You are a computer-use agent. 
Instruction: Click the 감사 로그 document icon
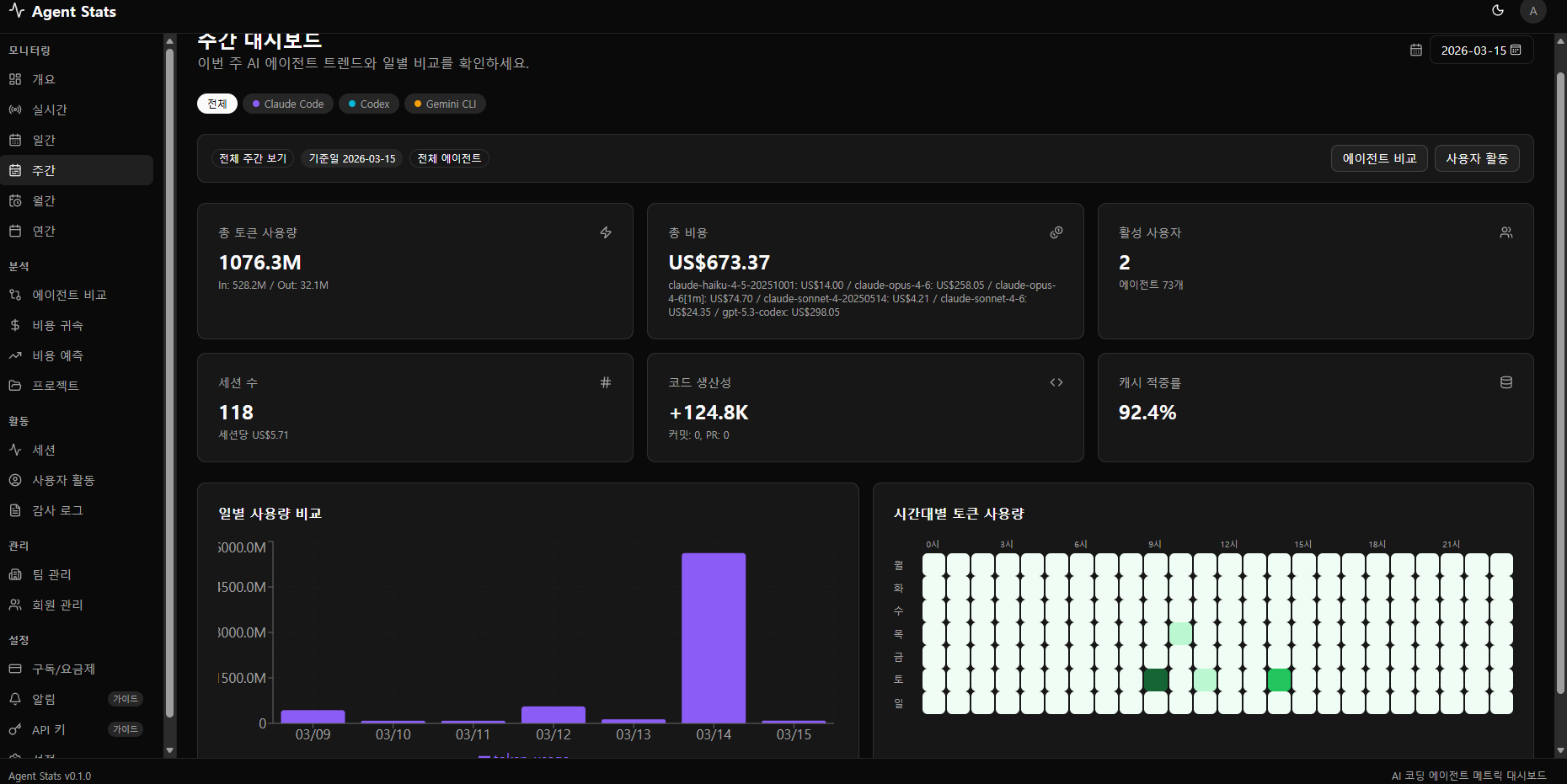coord(15,510)
